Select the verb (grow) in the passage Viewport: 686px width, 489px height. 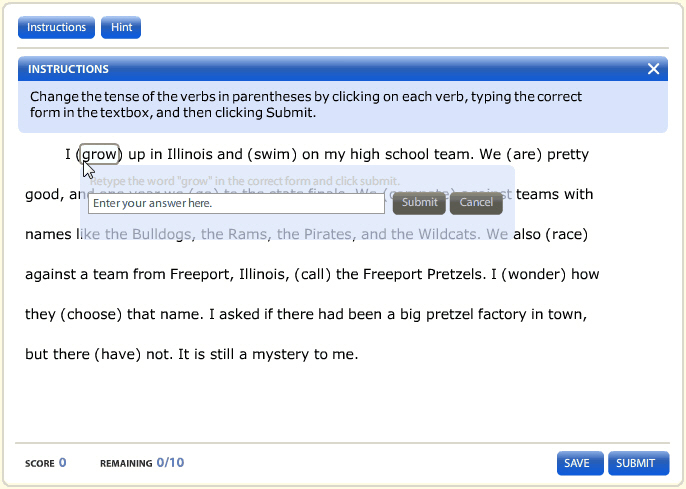click(99, 155)
